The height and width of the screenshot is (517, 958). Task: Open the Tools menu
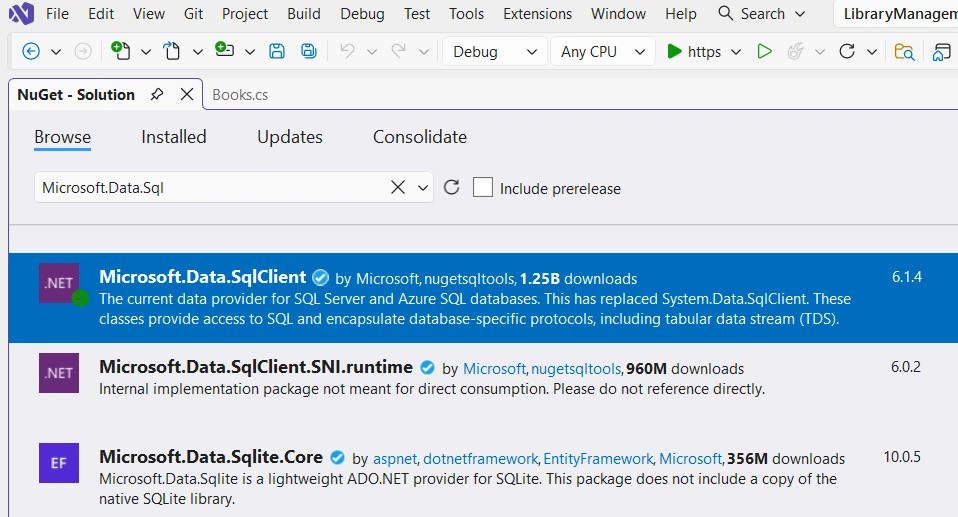(x=466, y=13)
